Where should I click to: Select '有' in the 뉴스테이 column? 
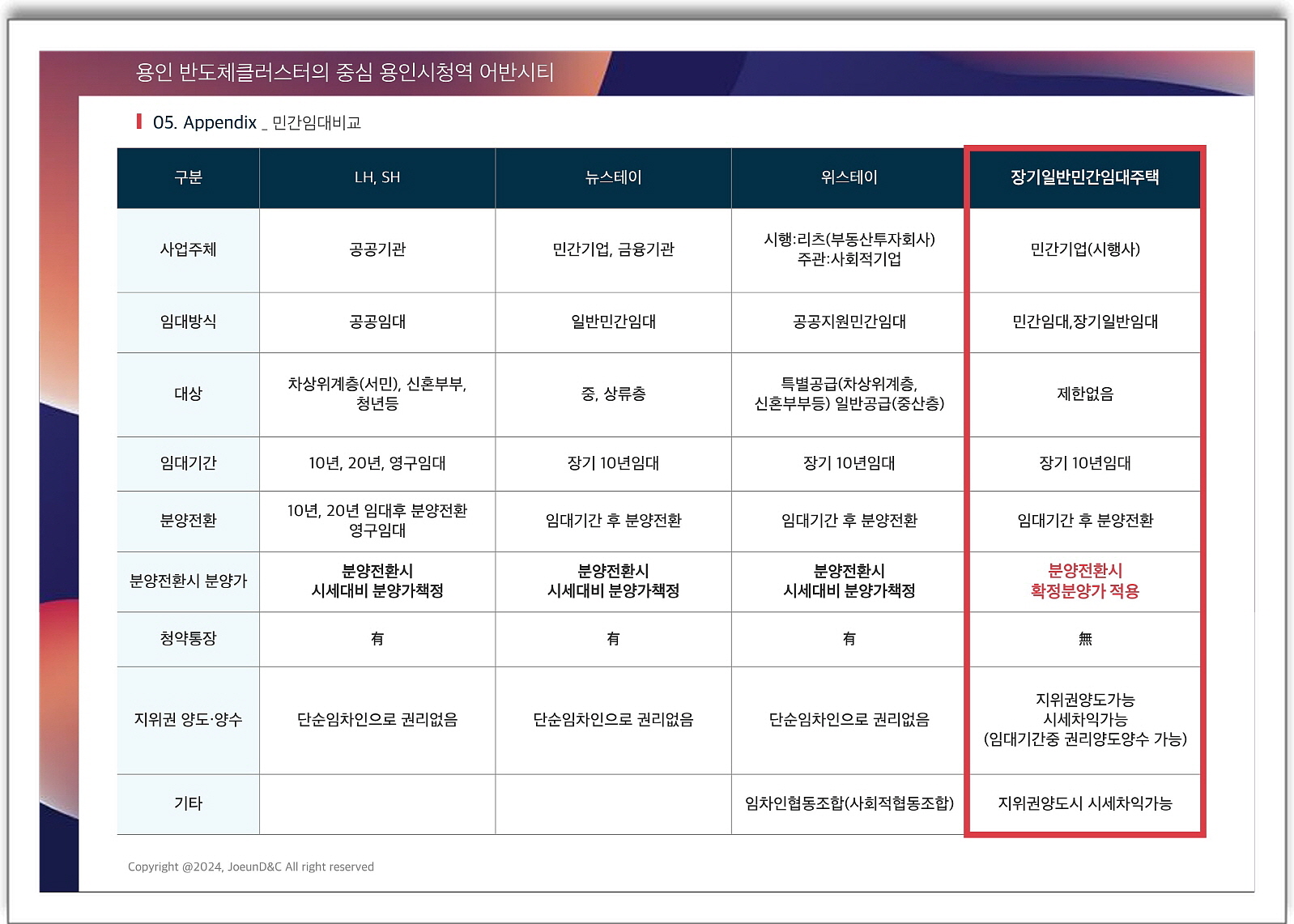[x=613, y=639]
